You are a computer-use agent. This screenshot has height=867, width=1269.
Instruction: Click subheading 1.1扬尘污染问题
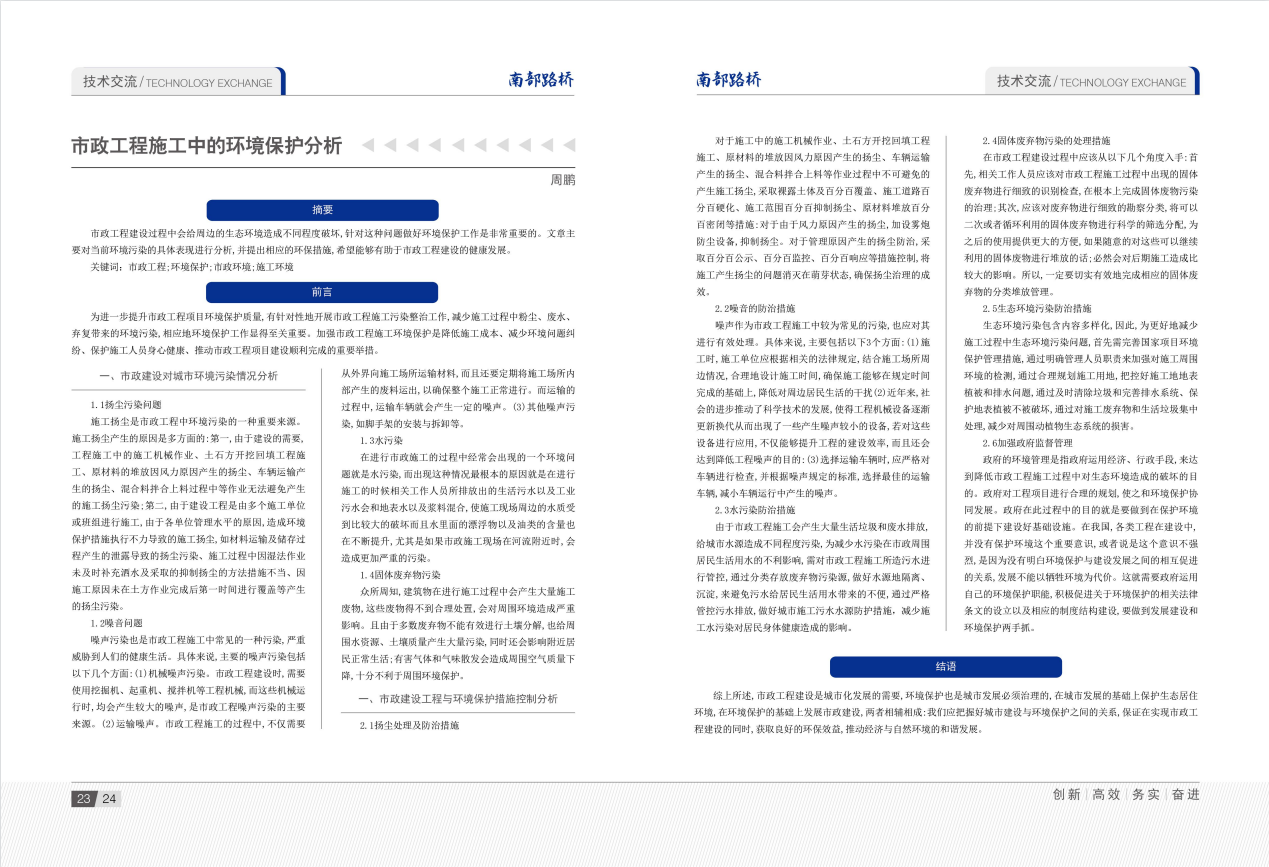pos(125,405)
